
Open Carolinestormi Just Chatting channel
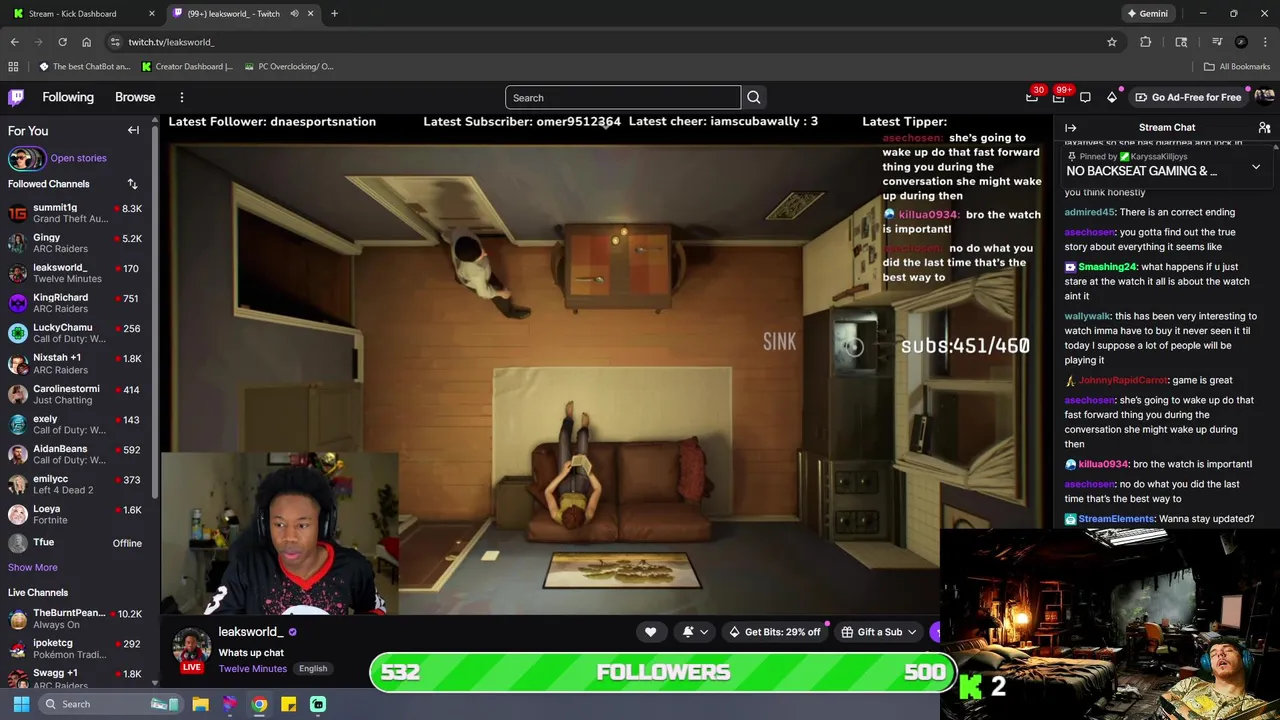coord(75,394)
